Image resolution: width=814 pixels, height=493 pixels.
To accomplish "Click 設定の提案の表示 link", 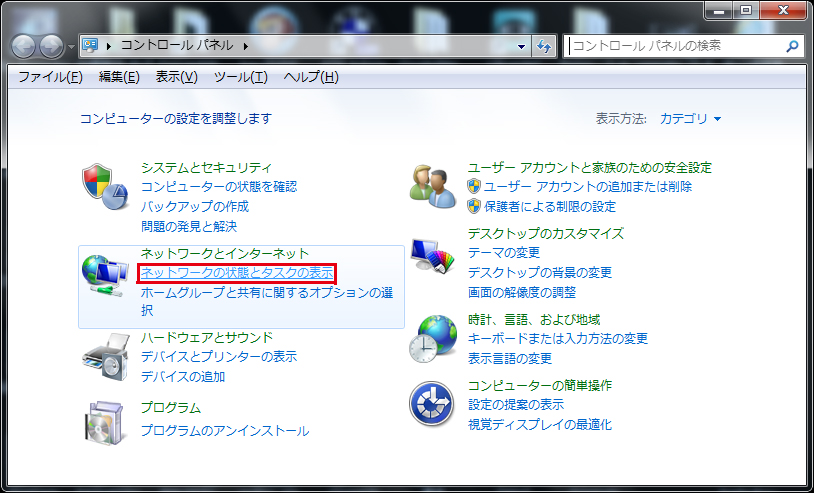I will click(515, 404).
